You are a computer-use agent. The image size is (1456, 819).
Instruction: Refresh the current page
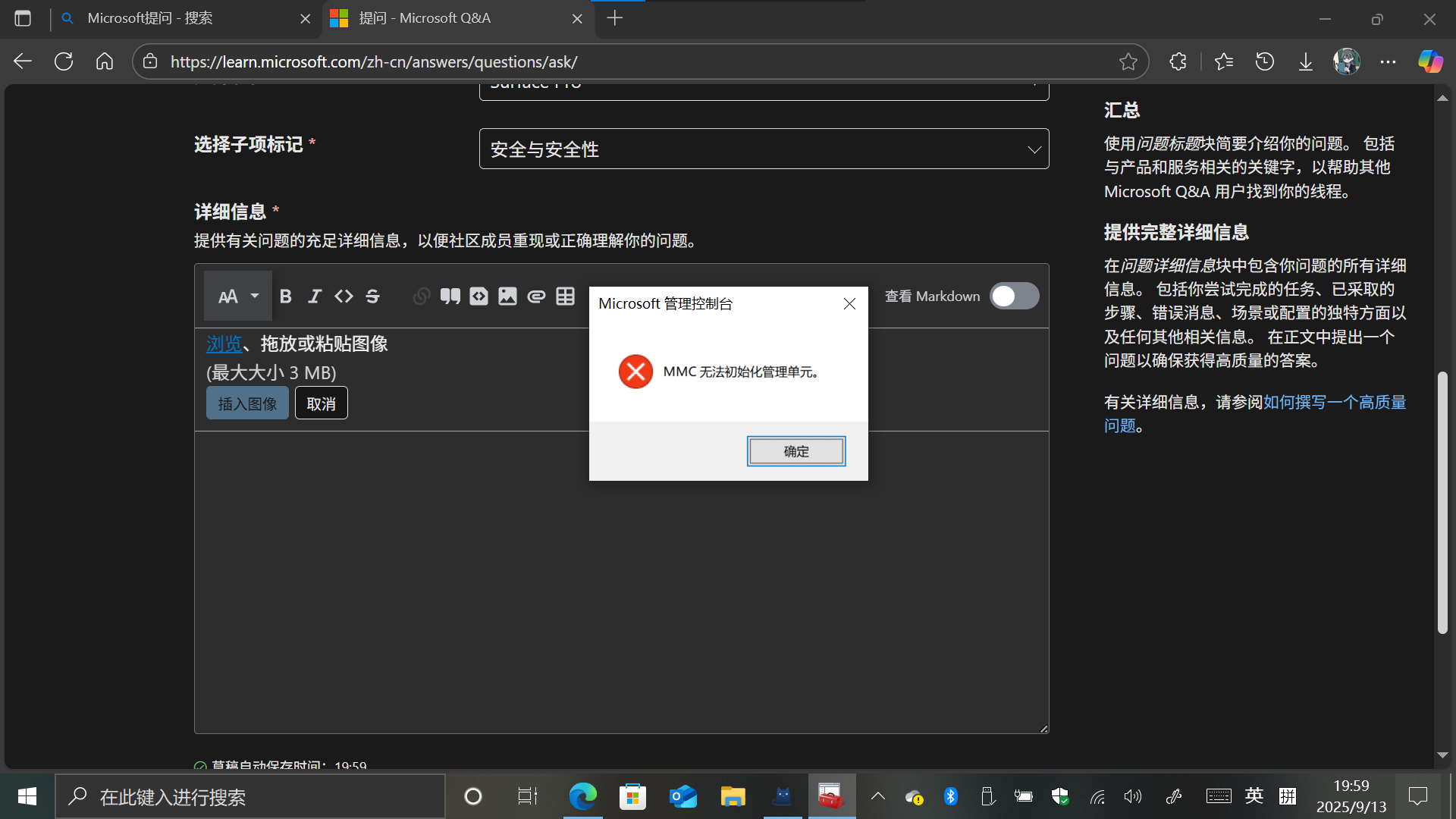click(64, 61)
